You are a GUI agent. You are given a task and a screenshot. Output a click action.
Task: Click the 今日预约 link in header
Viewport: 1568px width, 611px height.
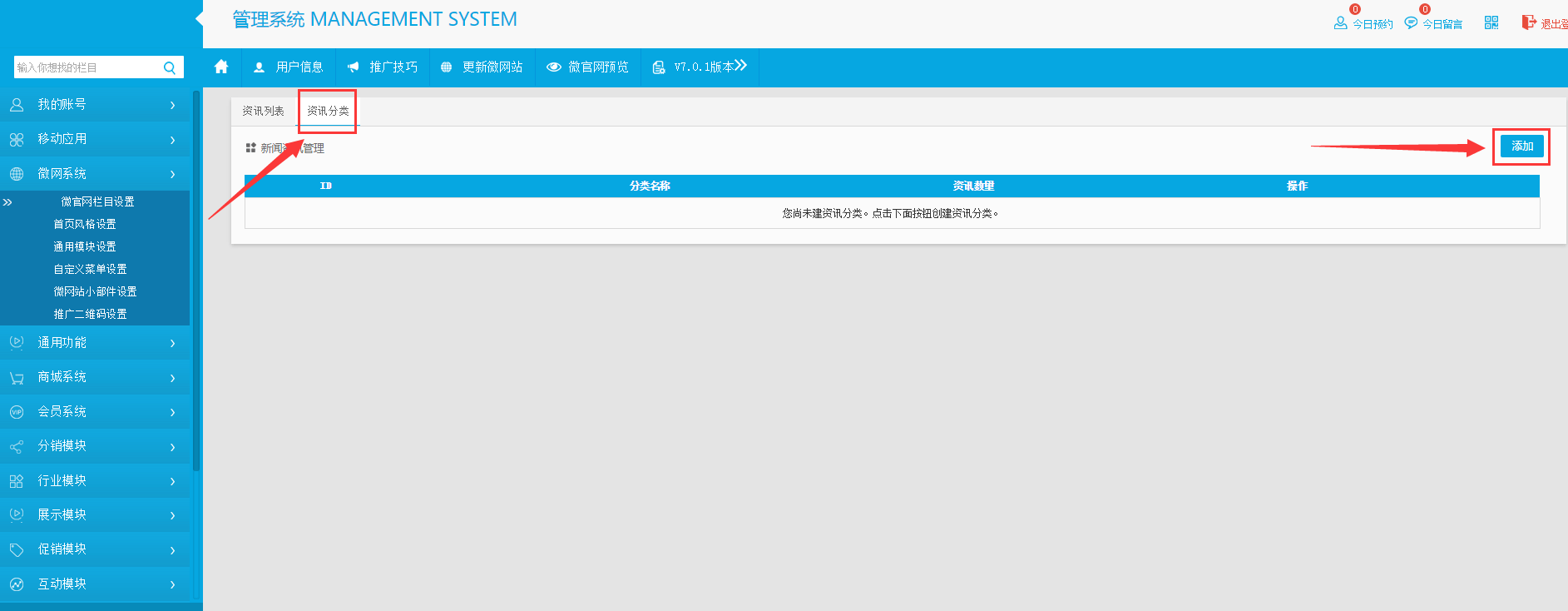point(1373,24)
